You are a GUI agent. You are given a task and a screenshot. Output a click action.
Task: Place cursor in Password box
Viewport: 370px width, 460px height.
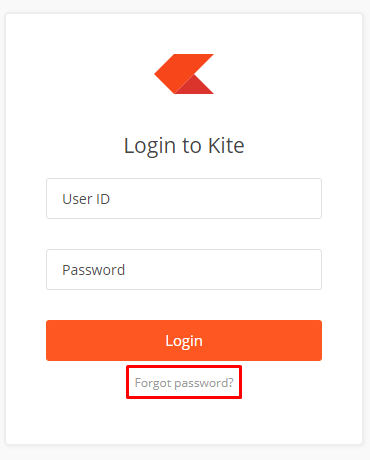pos(184,269)
